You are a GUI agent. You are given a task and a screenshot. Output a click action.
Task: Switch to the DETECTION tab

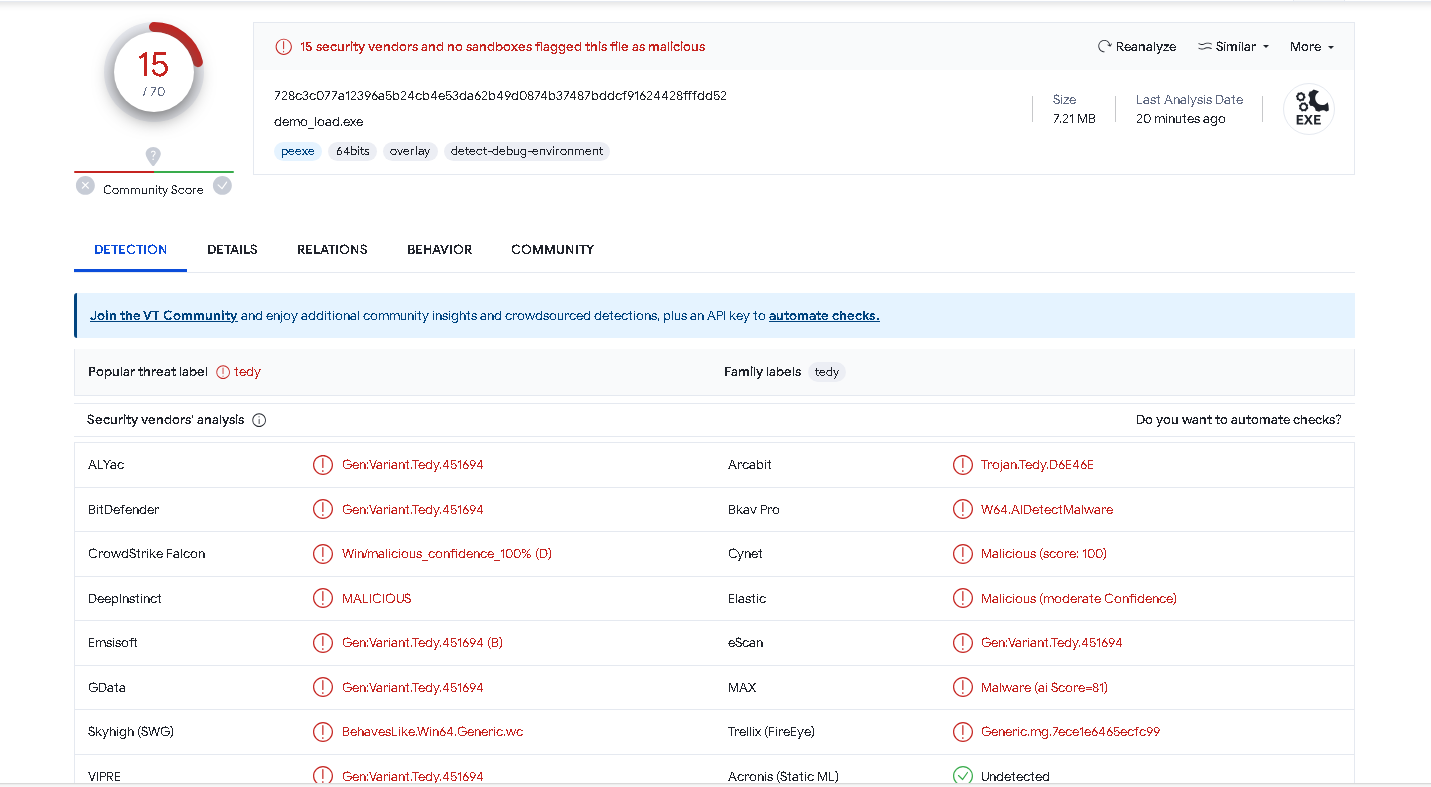[130, 250]
